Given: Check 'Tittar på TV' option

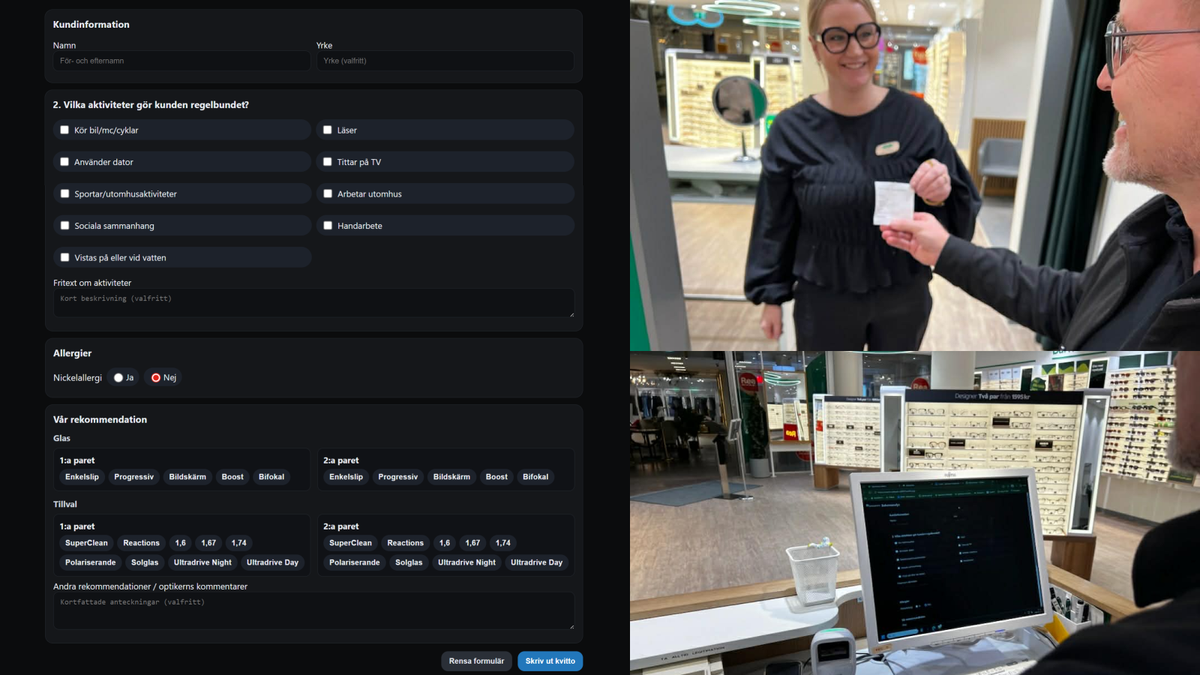Looking at the screenshot, I should click(327, 162).
